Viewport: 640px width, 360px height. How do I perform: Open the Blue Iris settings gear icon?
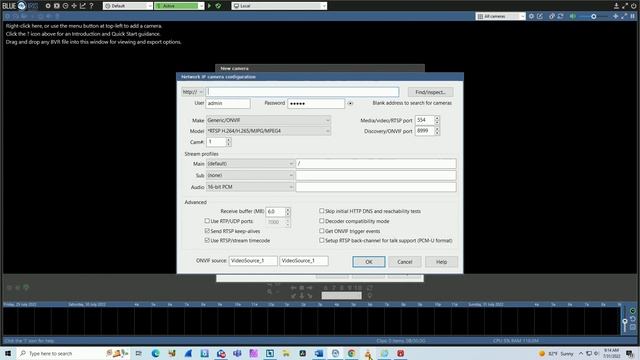[48, 6]
